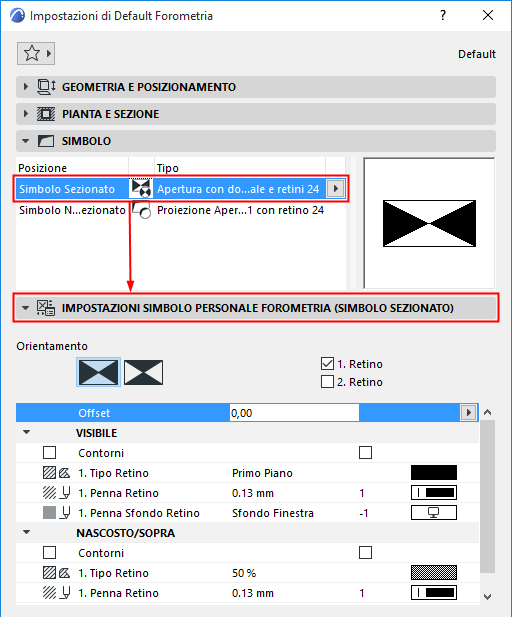Click the Simbolo Sezionato type icon
Screen dimensions: 512x617
(141, 188)
